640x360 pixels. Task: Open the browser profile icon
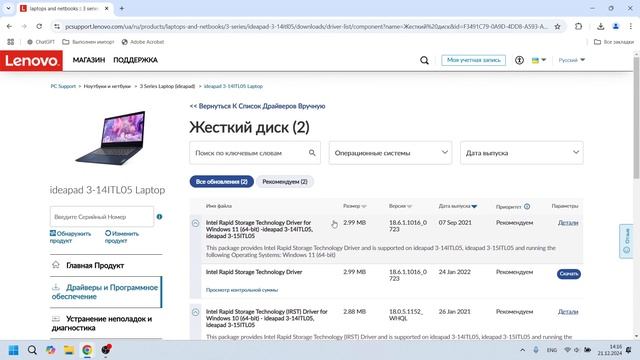click(616, 27)
